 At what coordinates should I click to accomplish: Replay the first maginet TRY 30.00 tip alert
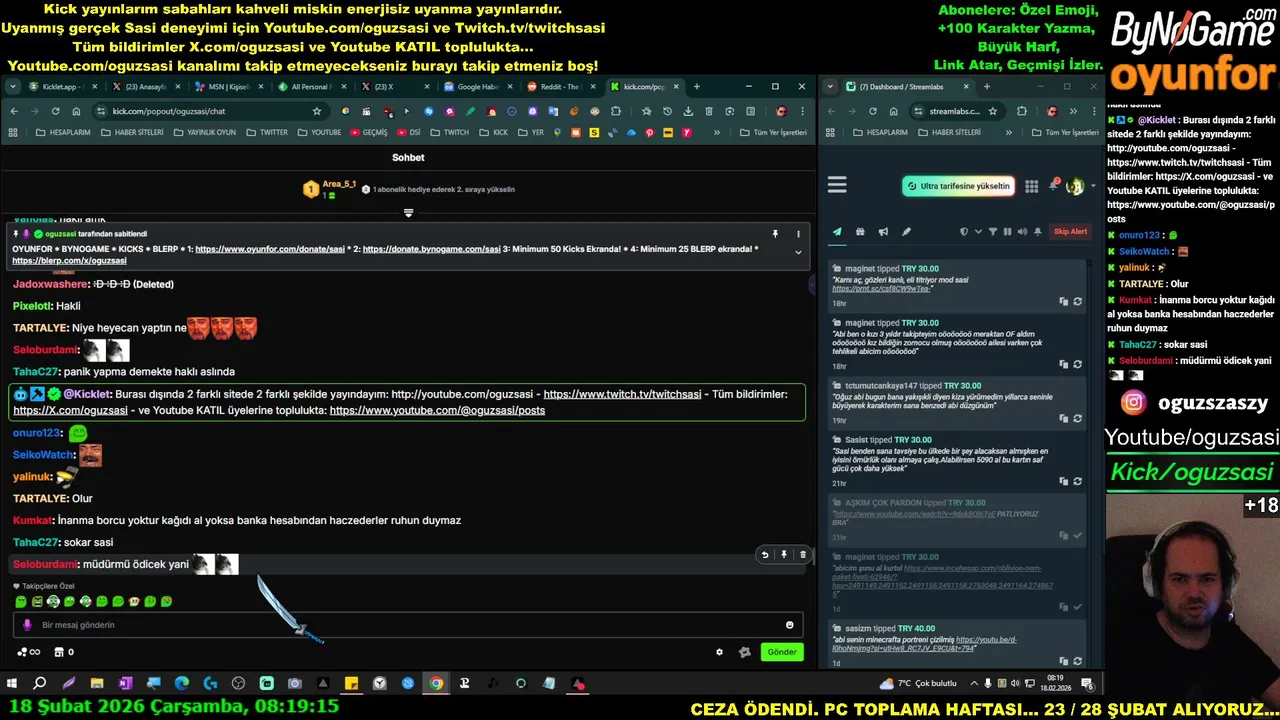click(1077, 301)
